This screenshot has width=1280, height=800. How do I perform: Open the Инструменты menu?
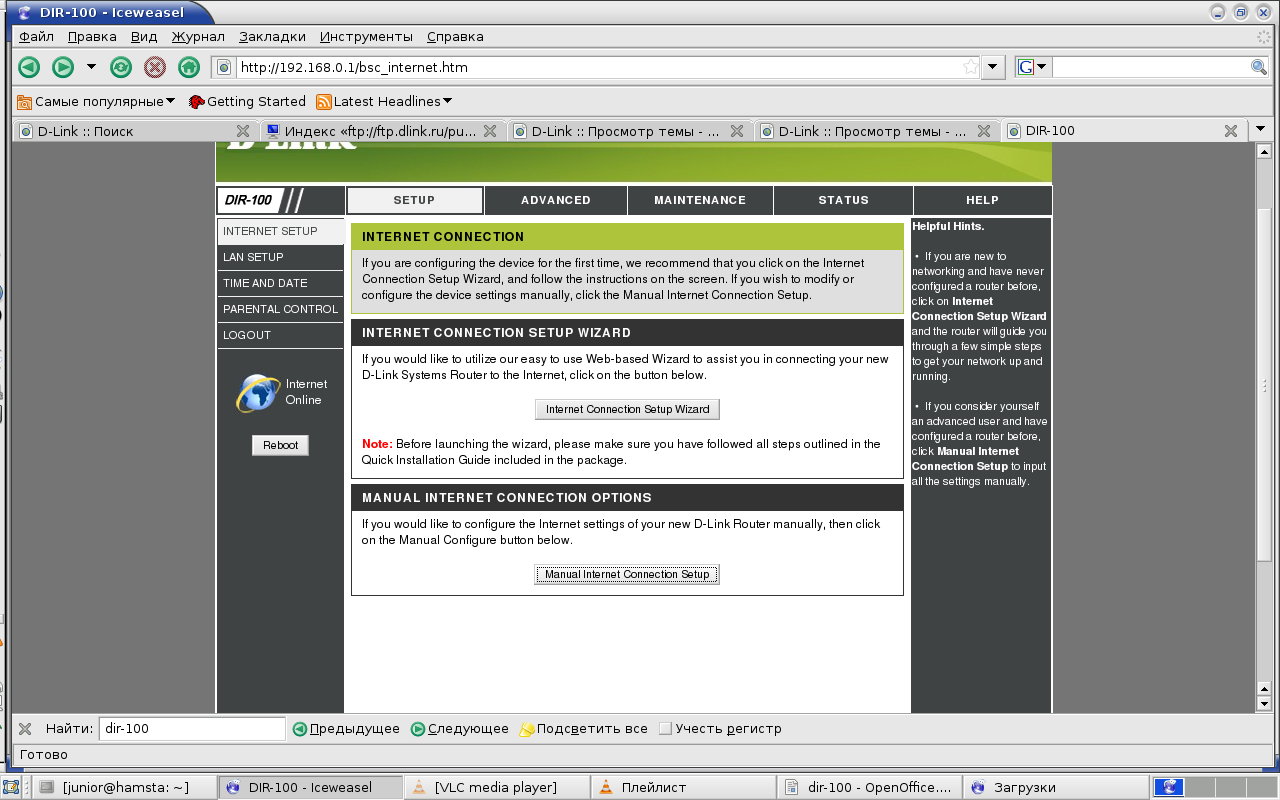click(366, 36)
